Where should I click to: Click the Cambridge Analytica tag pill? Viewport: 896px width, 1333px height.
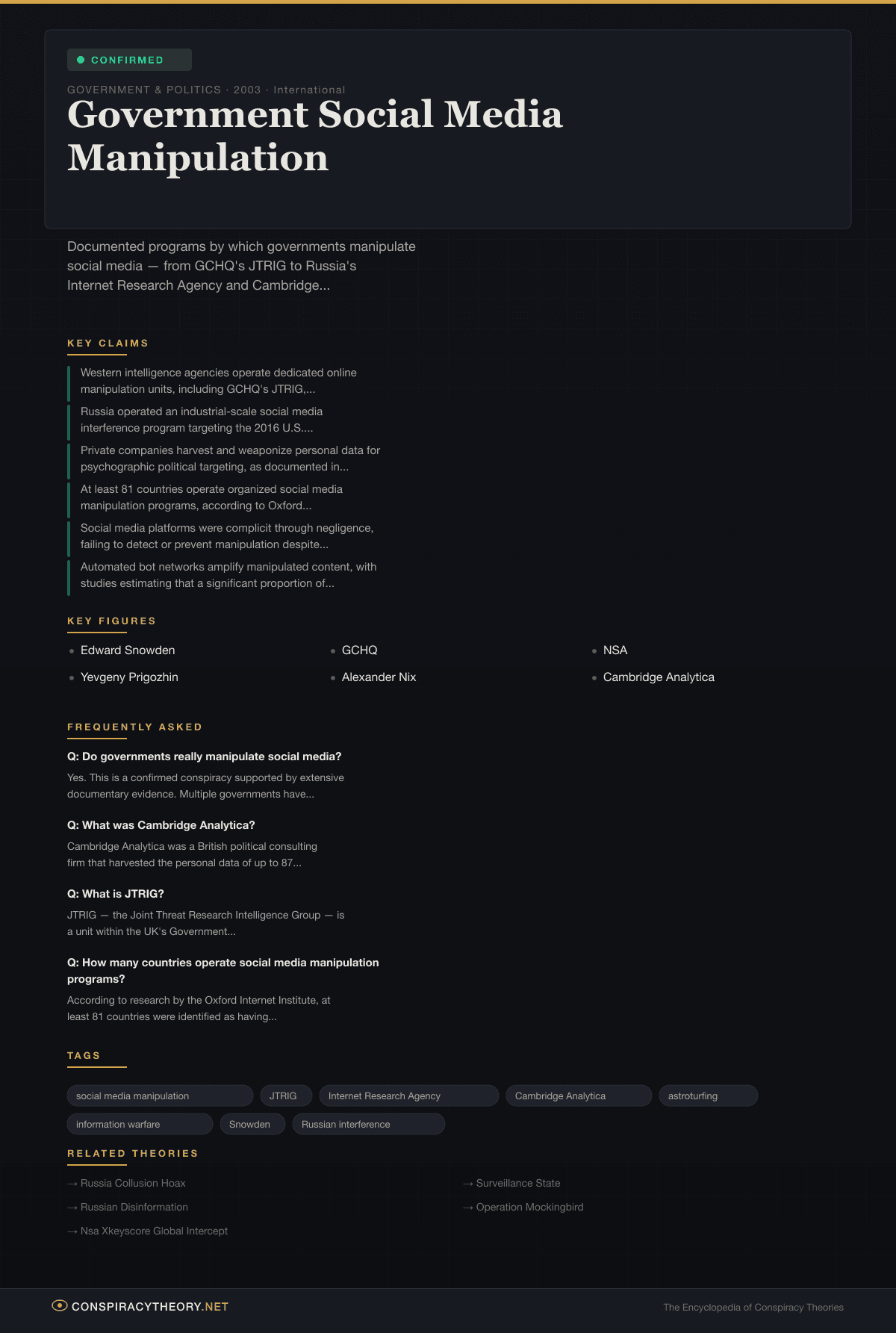tap(577, 1096)
